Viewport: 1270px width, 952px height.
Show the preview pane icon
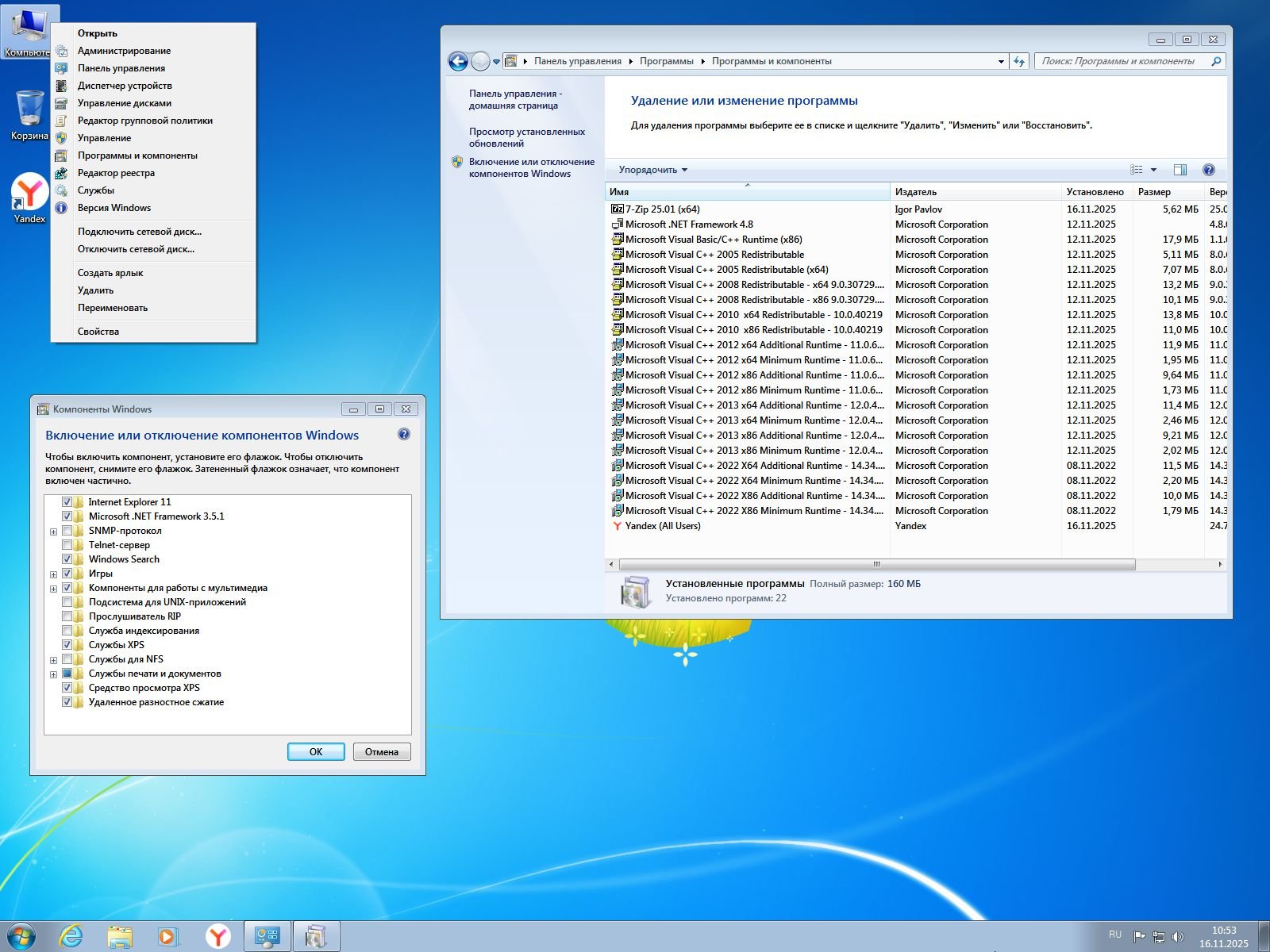(1180, 170)
